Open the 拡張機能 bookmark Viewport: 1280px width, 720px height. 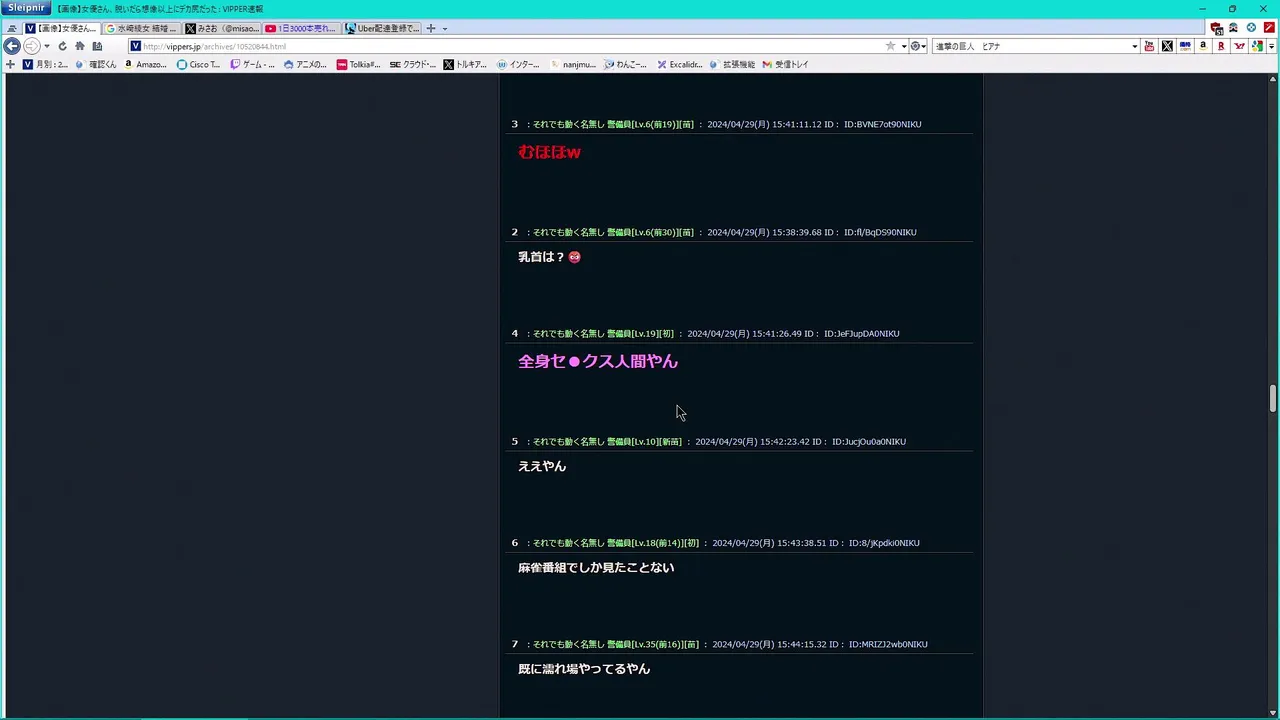tap(732, 64)
